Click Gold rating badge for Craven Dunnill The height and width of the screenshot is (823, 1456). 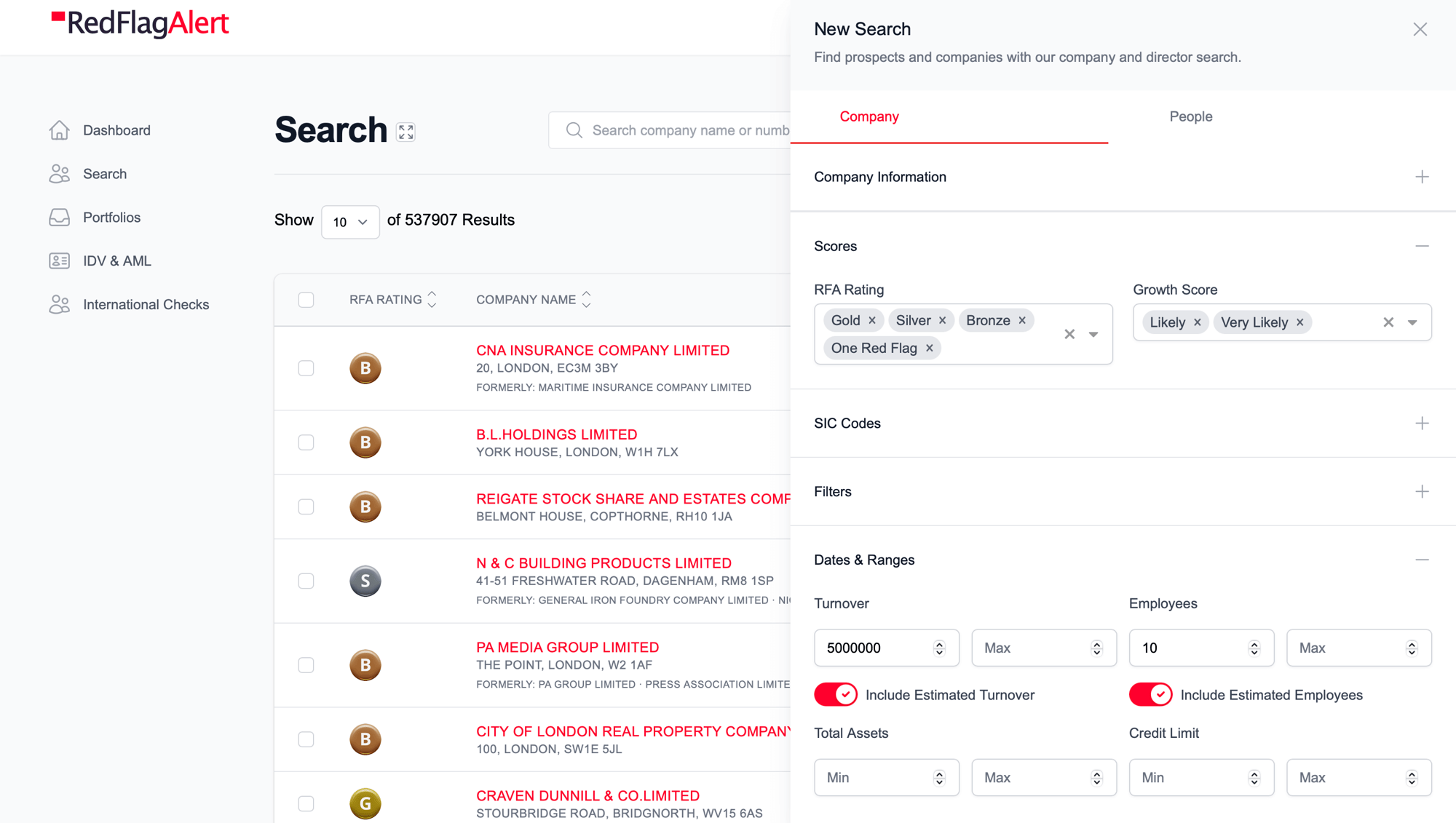[365, 803]
